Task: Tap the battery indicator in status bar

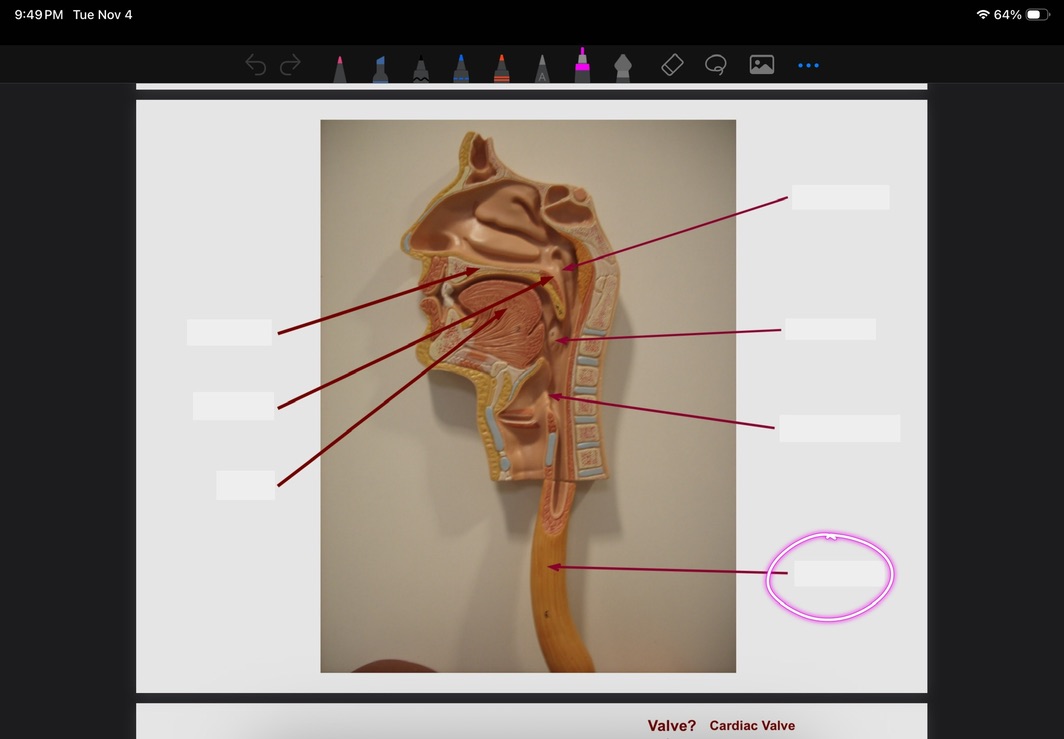Action: click(1038, 15)
